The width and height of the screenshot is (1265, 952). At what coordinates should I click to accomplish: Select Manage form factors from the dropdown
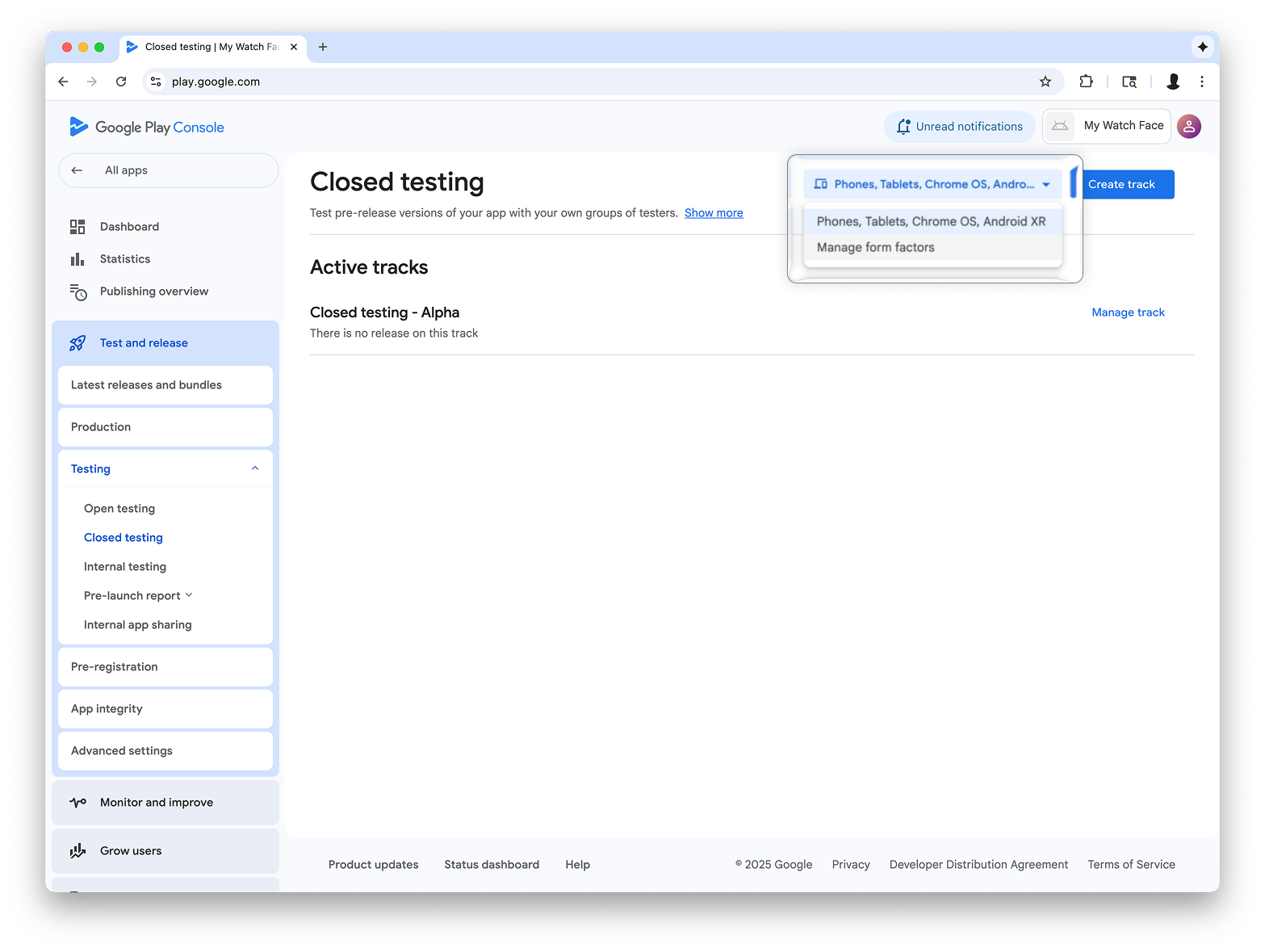pos(875,247)
